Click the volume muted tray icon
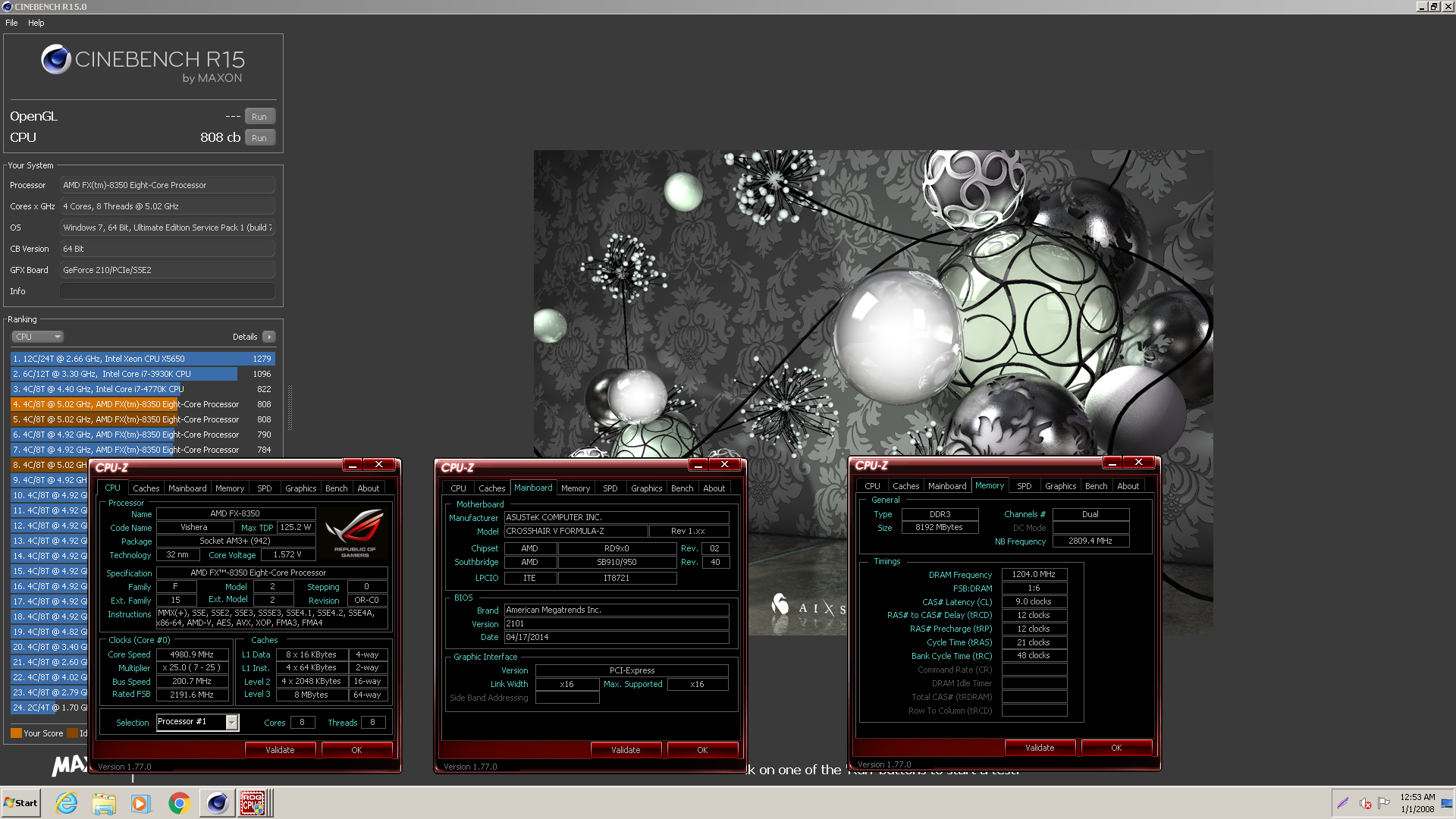This screenshot has width=1456, height=819. (1365, 803)
